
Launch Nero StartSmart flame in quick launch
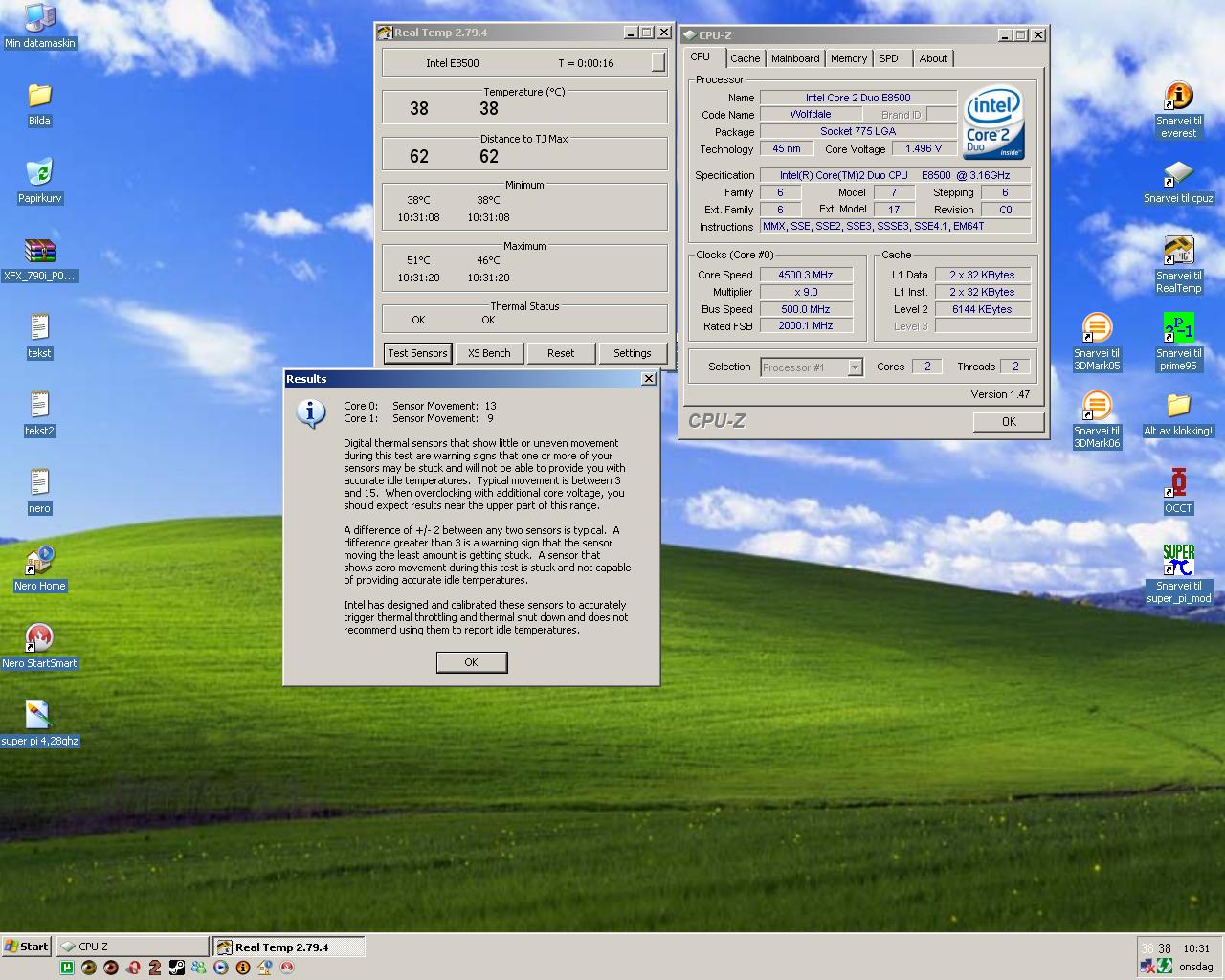click(x=287, y=968)
